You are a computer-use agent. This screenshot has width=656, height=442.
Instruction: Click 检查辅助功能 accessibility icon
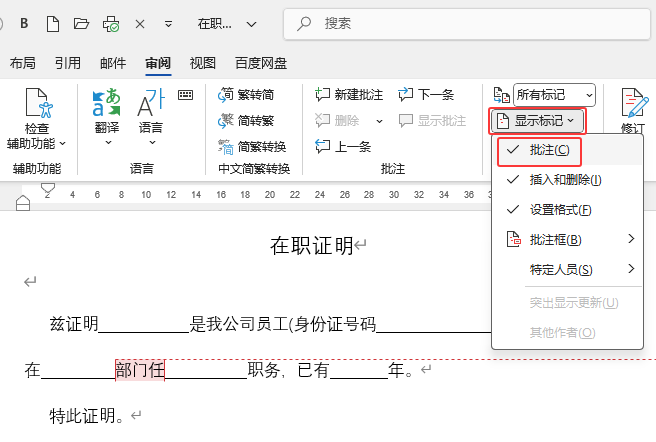pos(38,103)
